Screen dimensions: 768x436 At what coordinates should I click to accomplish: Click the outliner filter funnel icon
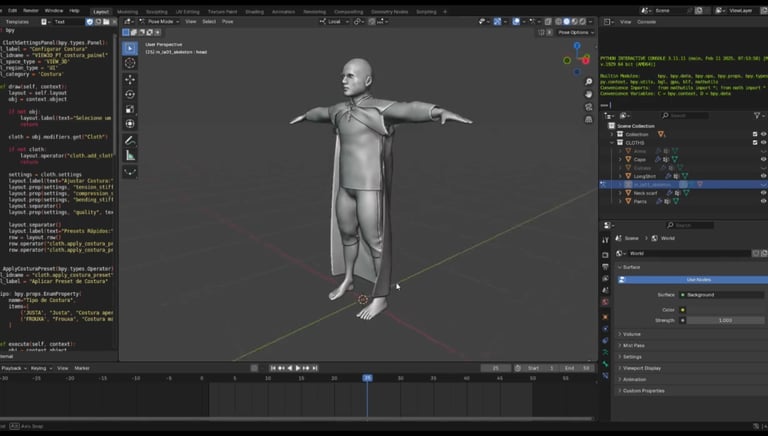[757, 116]
